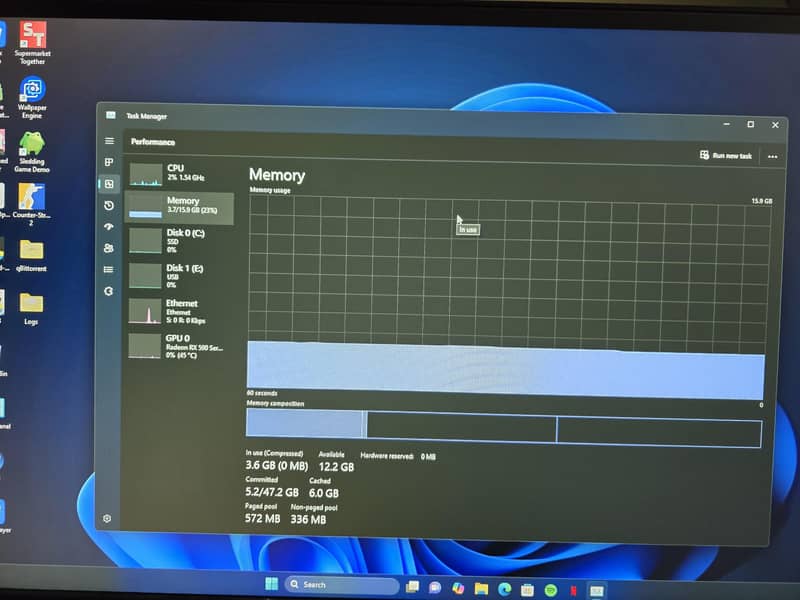Select the Disk 0 (C:) entry
Viewport: 800px width, 600px height.
[180, 240]
